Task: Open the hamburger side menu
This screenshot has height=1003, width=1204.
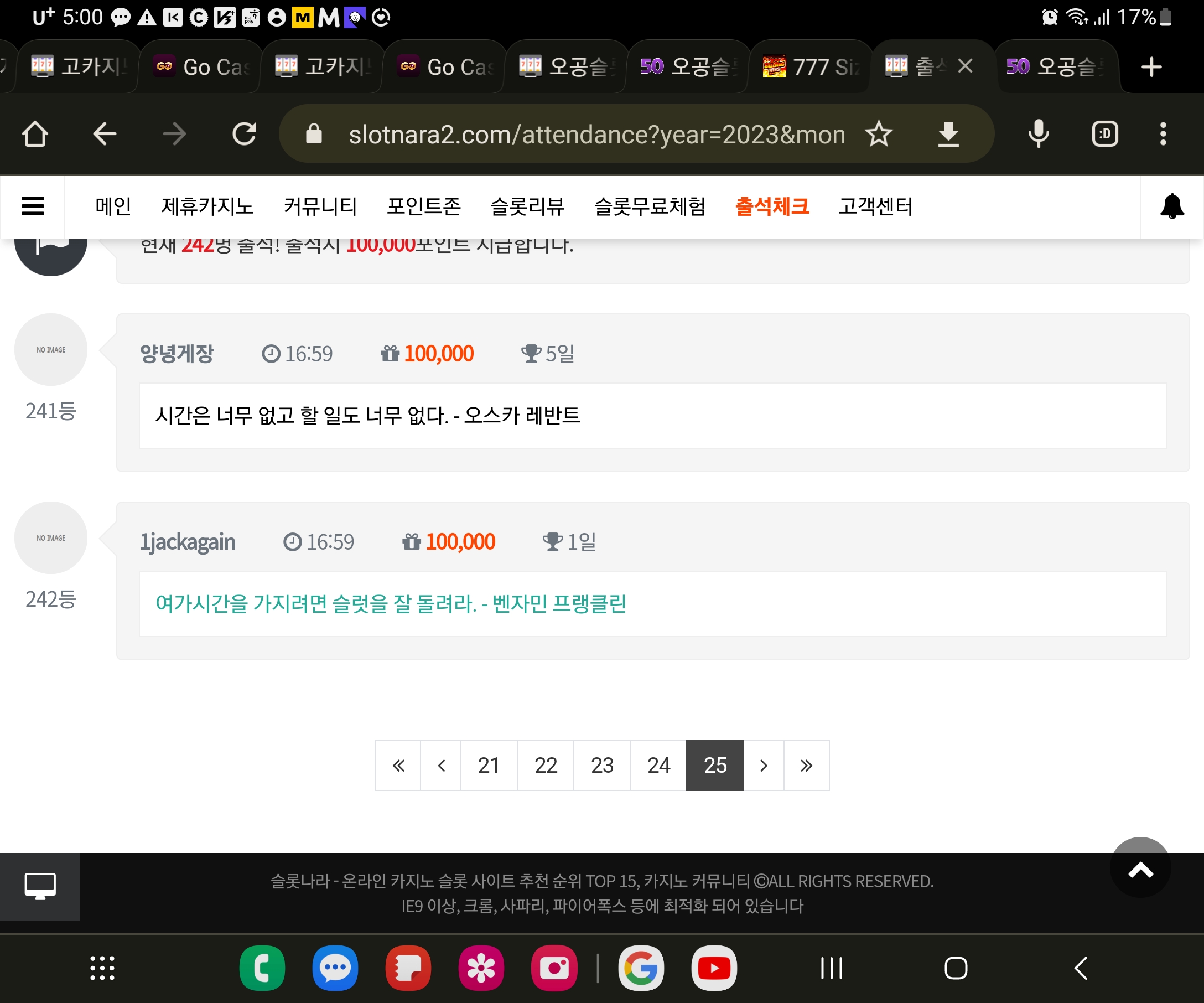Action: click(x=33, y=206)
